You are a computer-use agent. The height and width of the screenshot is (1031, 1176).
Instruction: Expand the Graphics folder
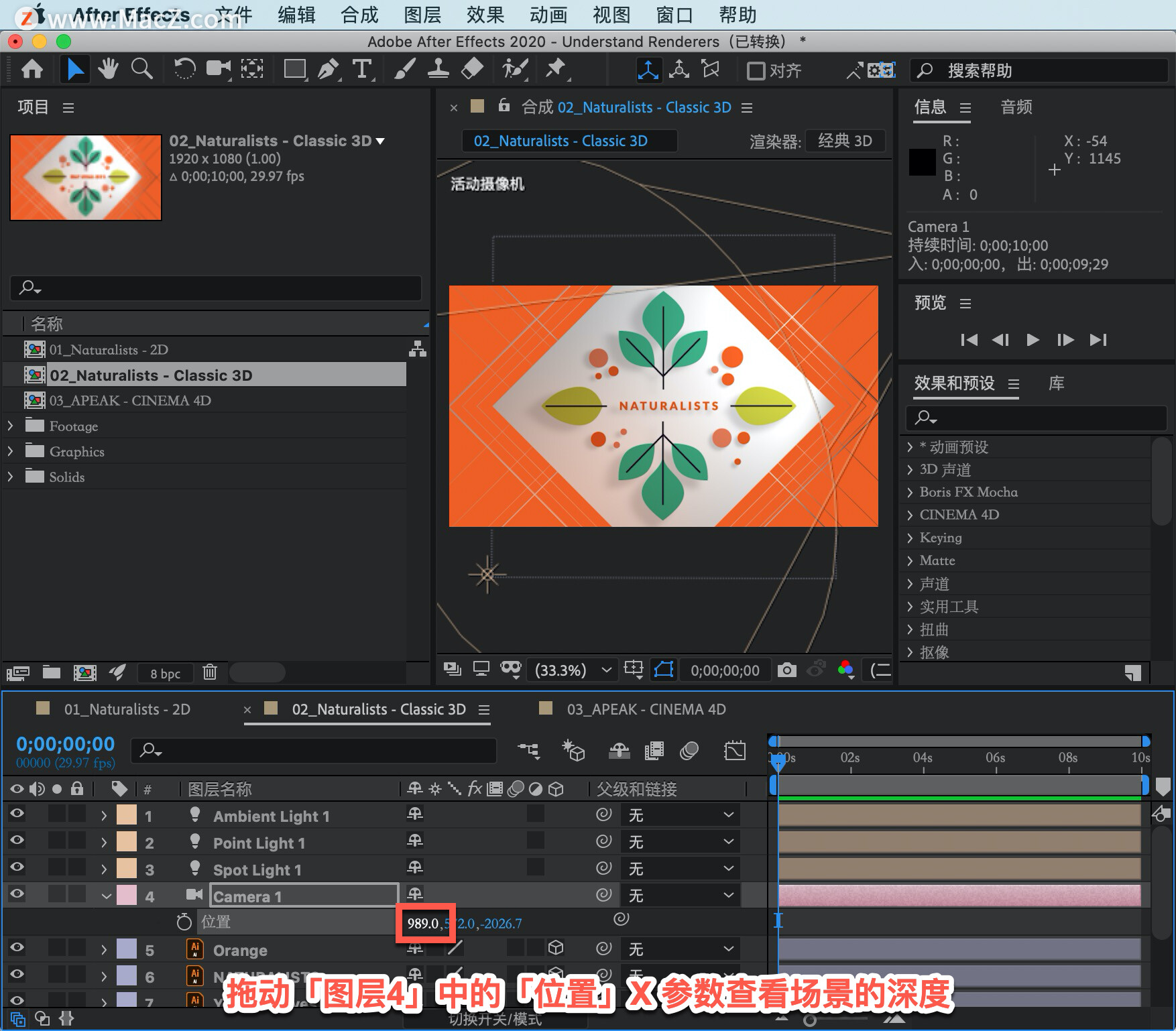(10, 451)
